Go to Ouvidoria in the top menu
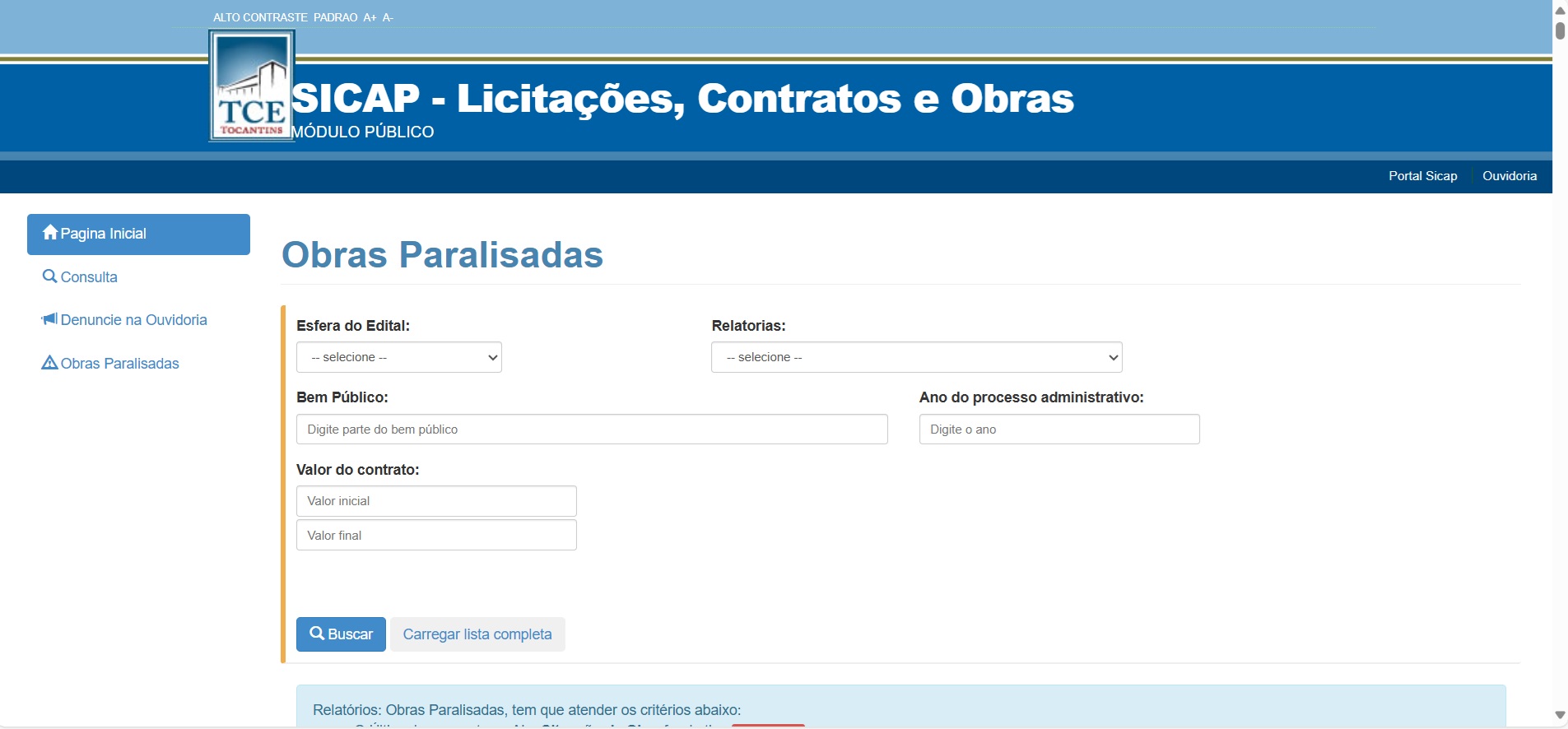Screen dimensions: 1568x729 click(x=1509, y=176)
